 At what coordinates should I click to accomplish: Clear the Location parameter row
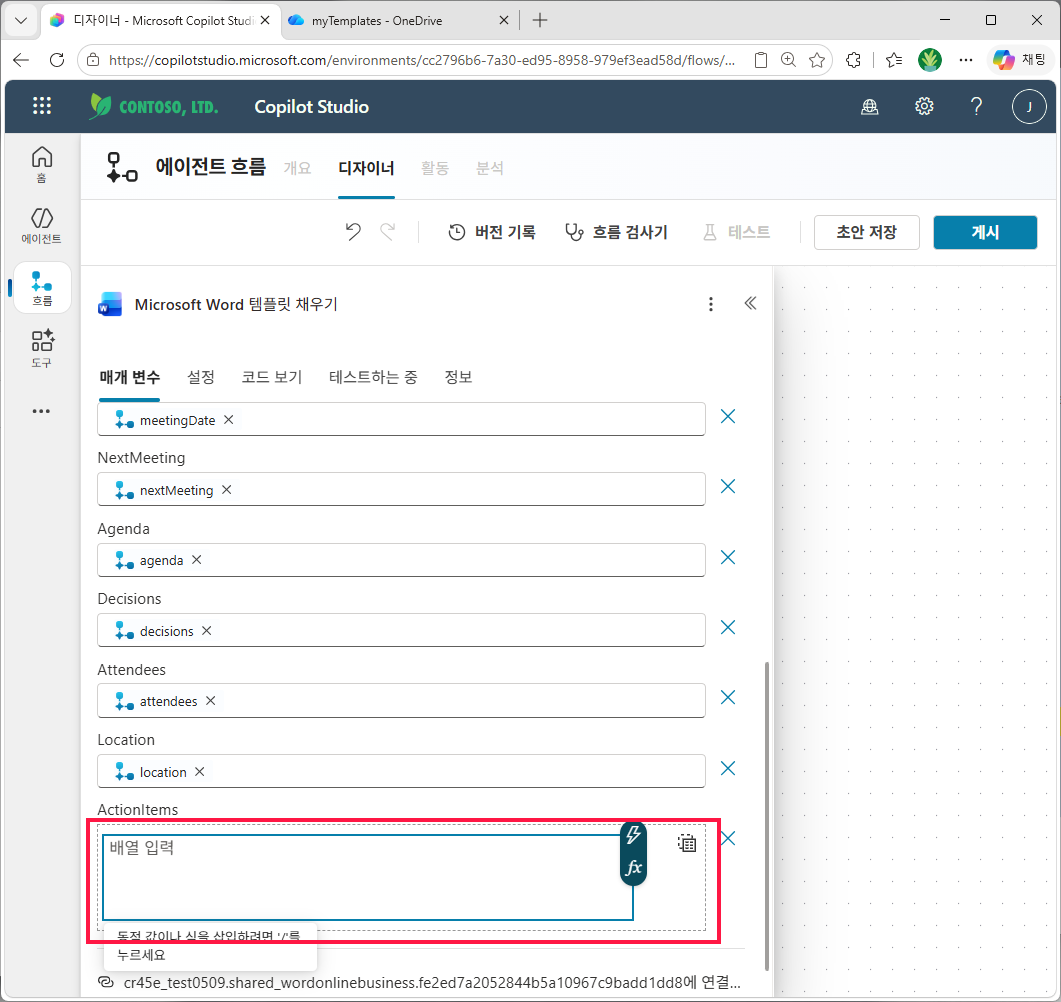pos(728,768)
